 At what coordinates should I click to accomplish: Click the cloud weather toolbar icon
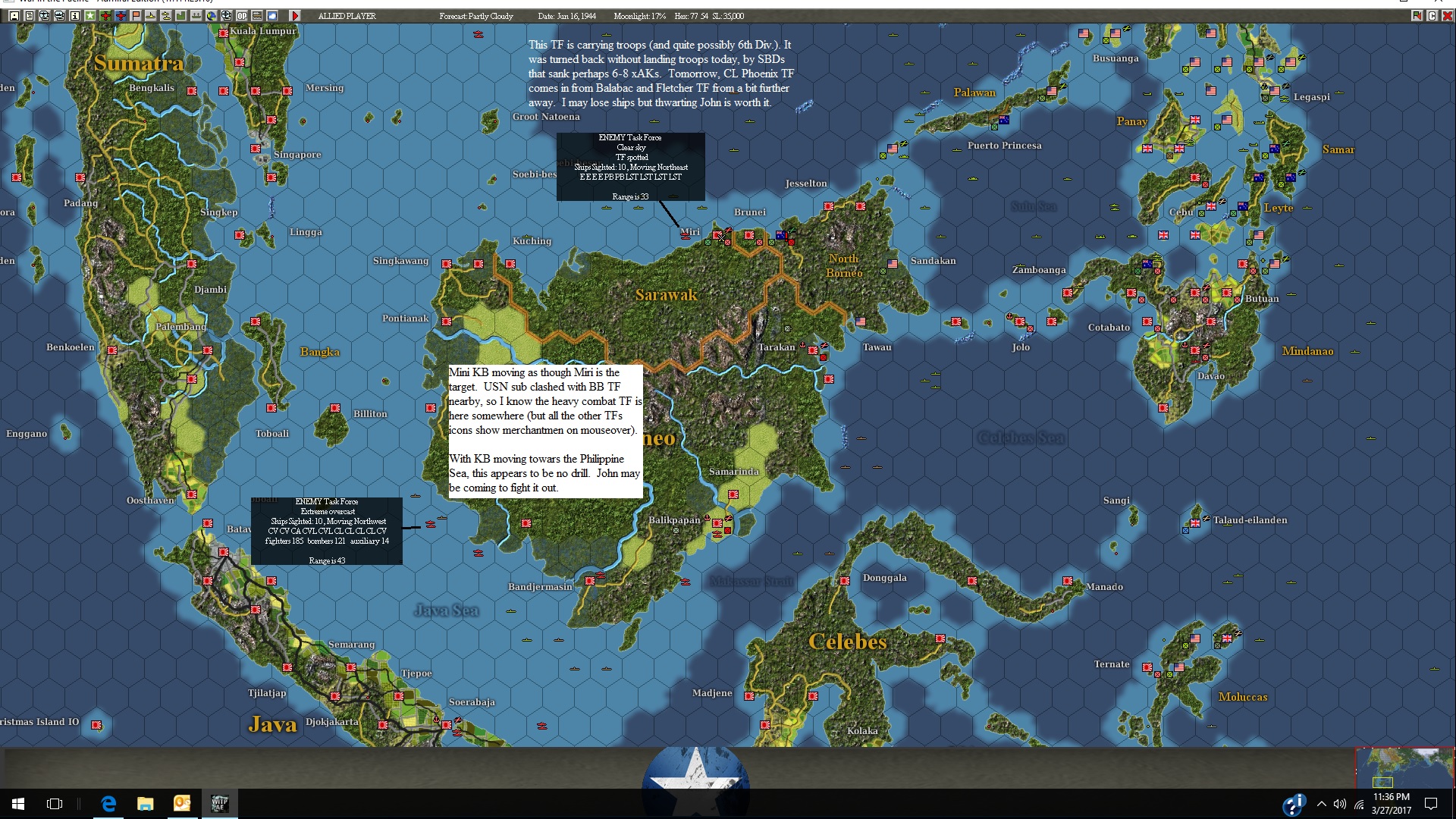click(272, 15)
